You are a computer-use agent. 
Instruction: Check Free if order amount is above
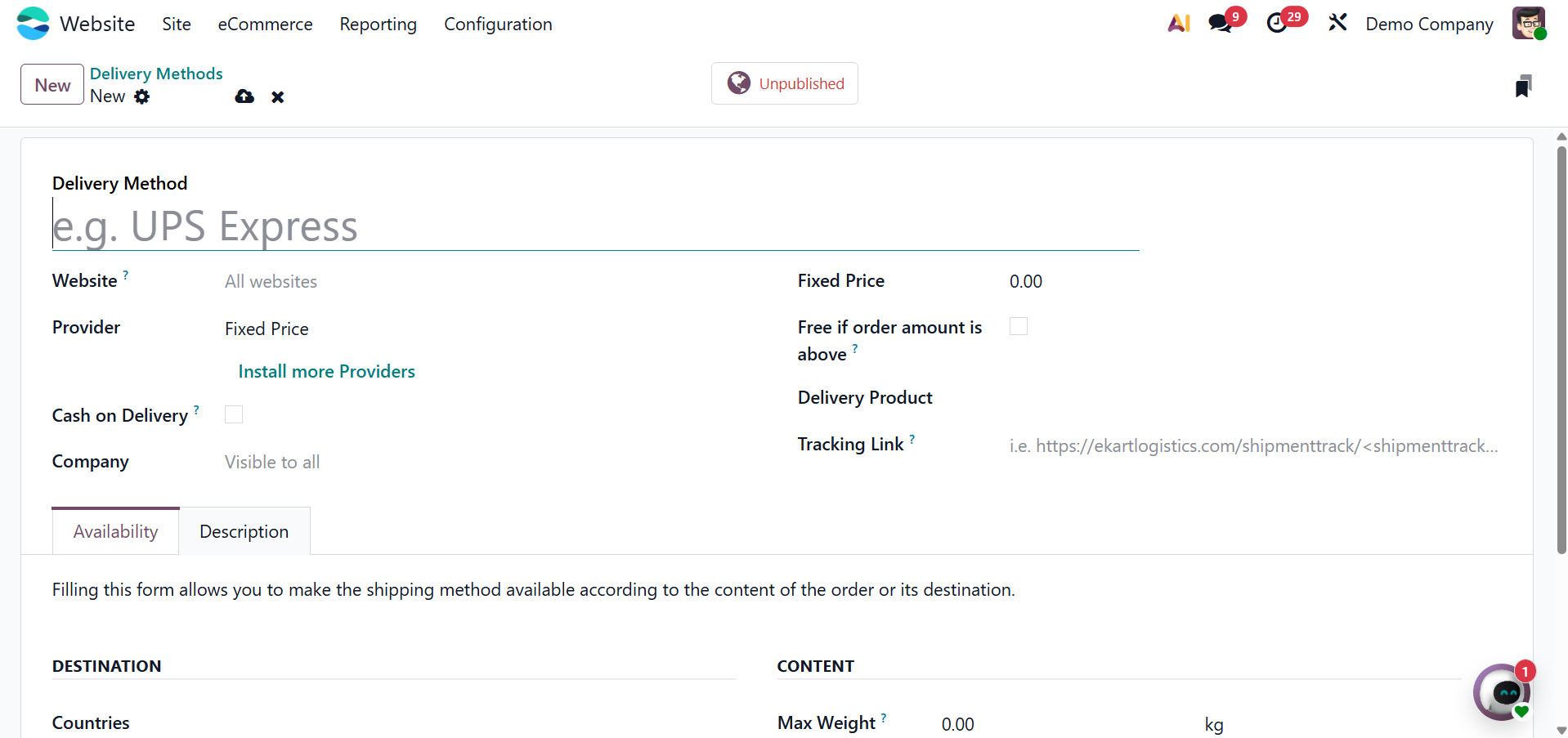pyautogui.click(x=1019, y=327)
